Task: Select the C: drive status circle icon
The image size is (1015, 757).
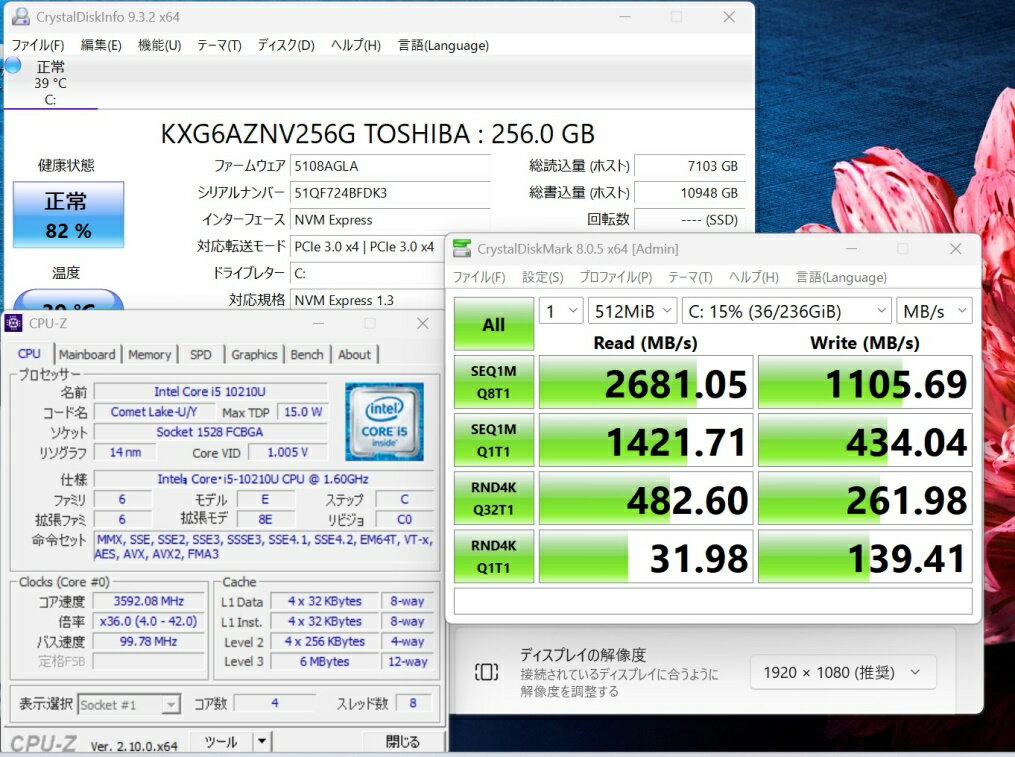Action: click(x=13, y=66)
